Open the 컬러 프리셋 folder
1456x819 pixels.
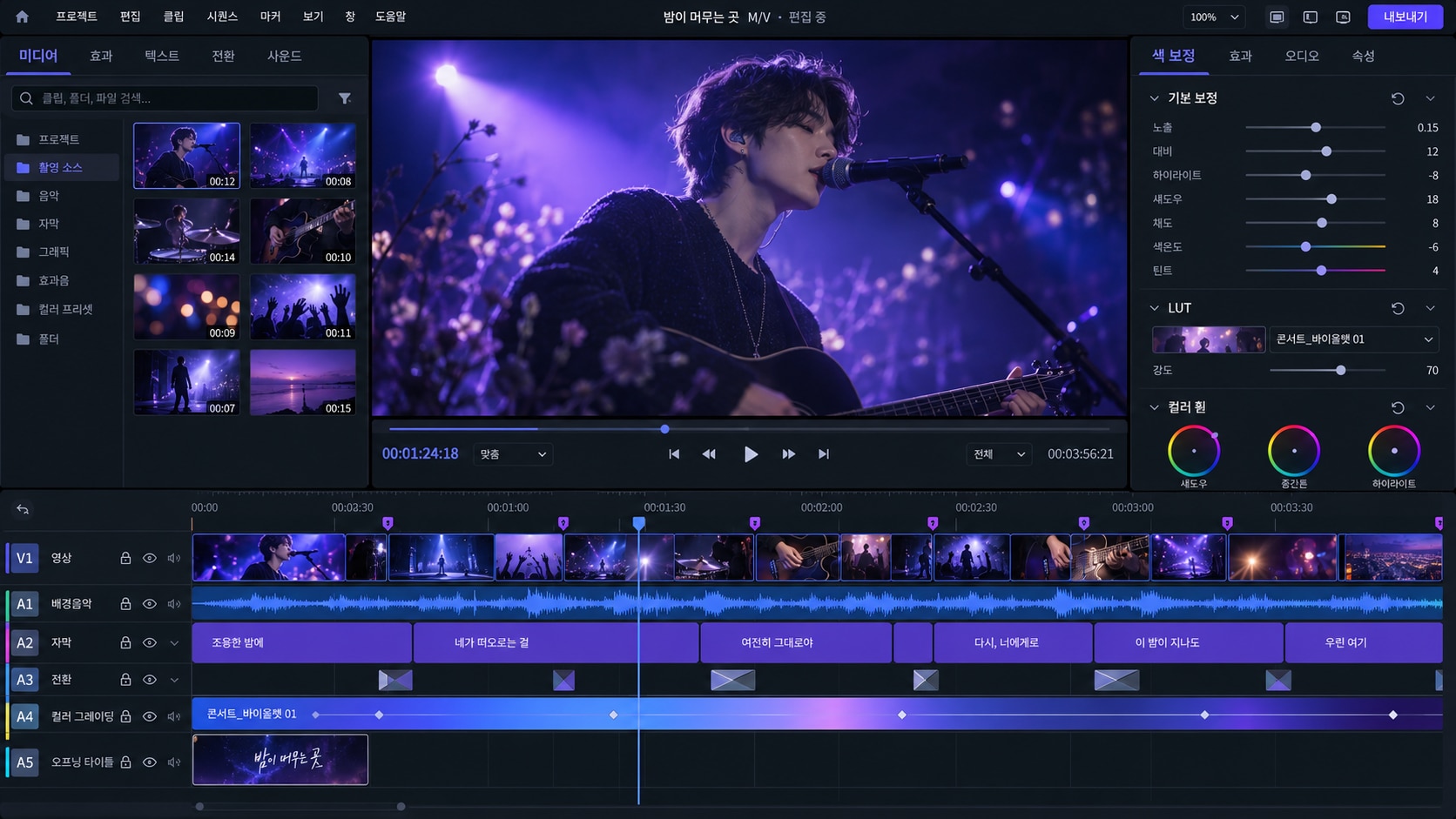65,309
